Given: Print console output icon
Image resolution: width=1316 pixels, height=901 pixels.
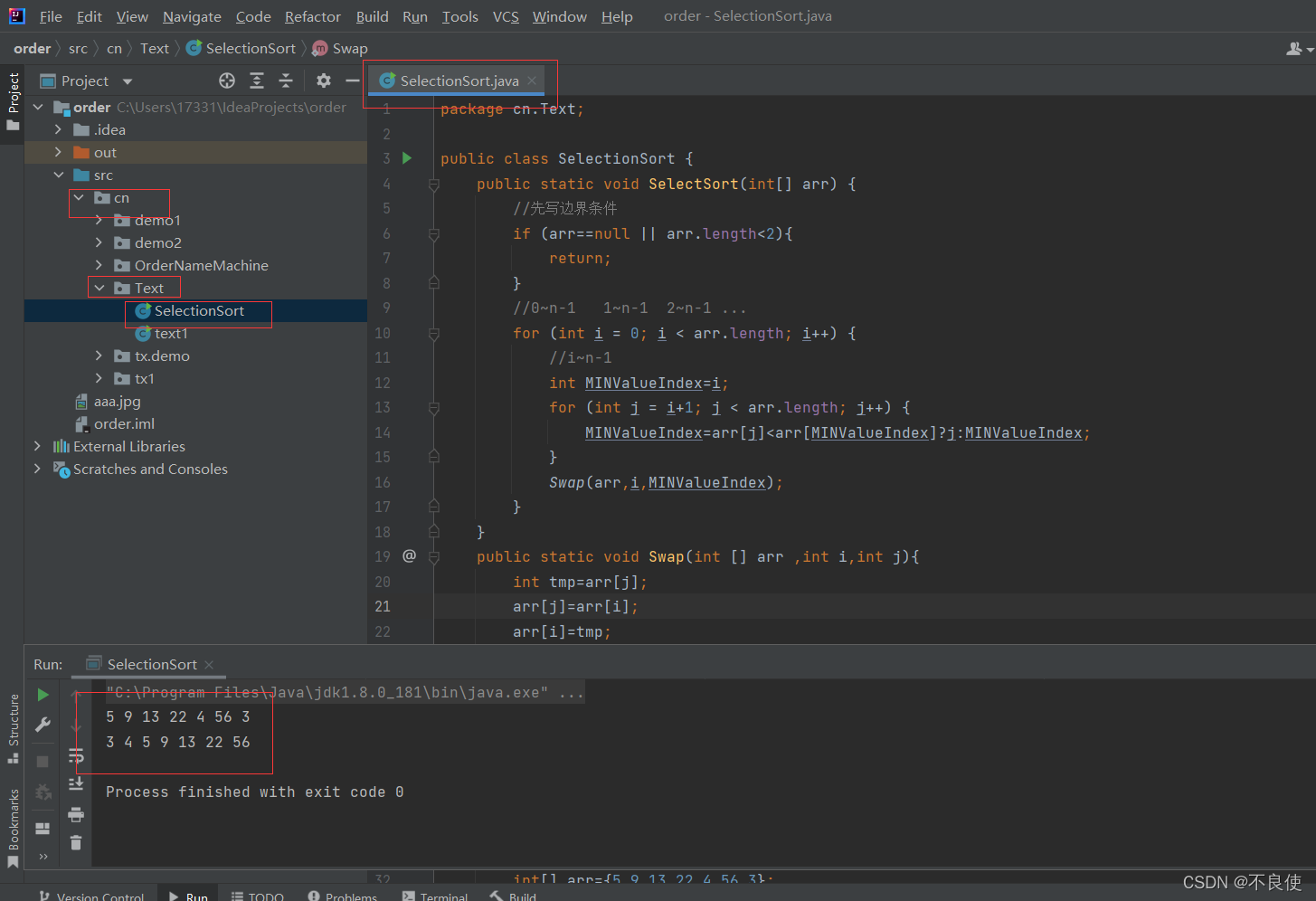Looking at the screenshot, I should [76, 814].
